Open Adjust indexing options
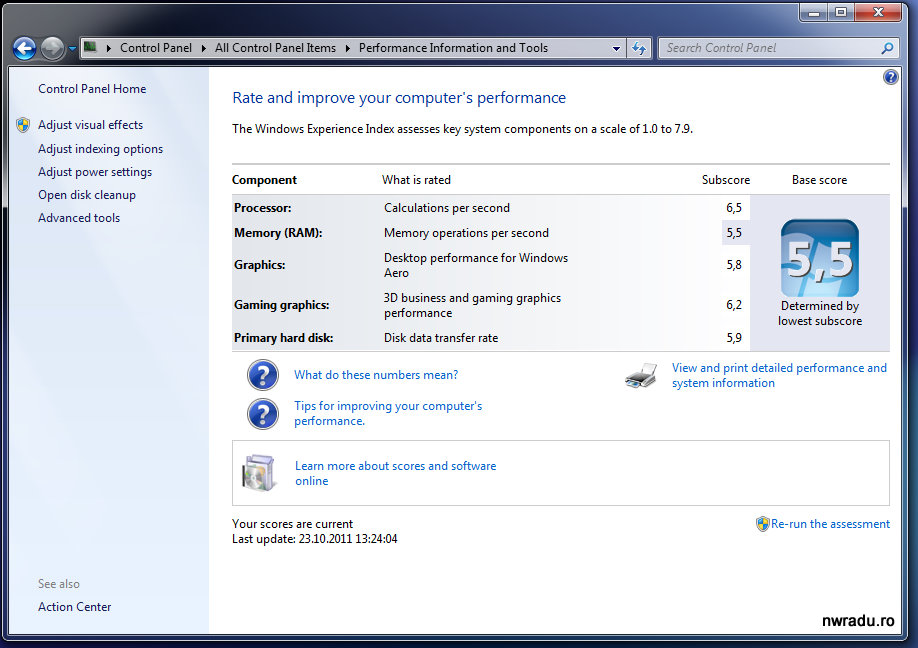This screenshot has width=918, height=648. coord(100,149)
